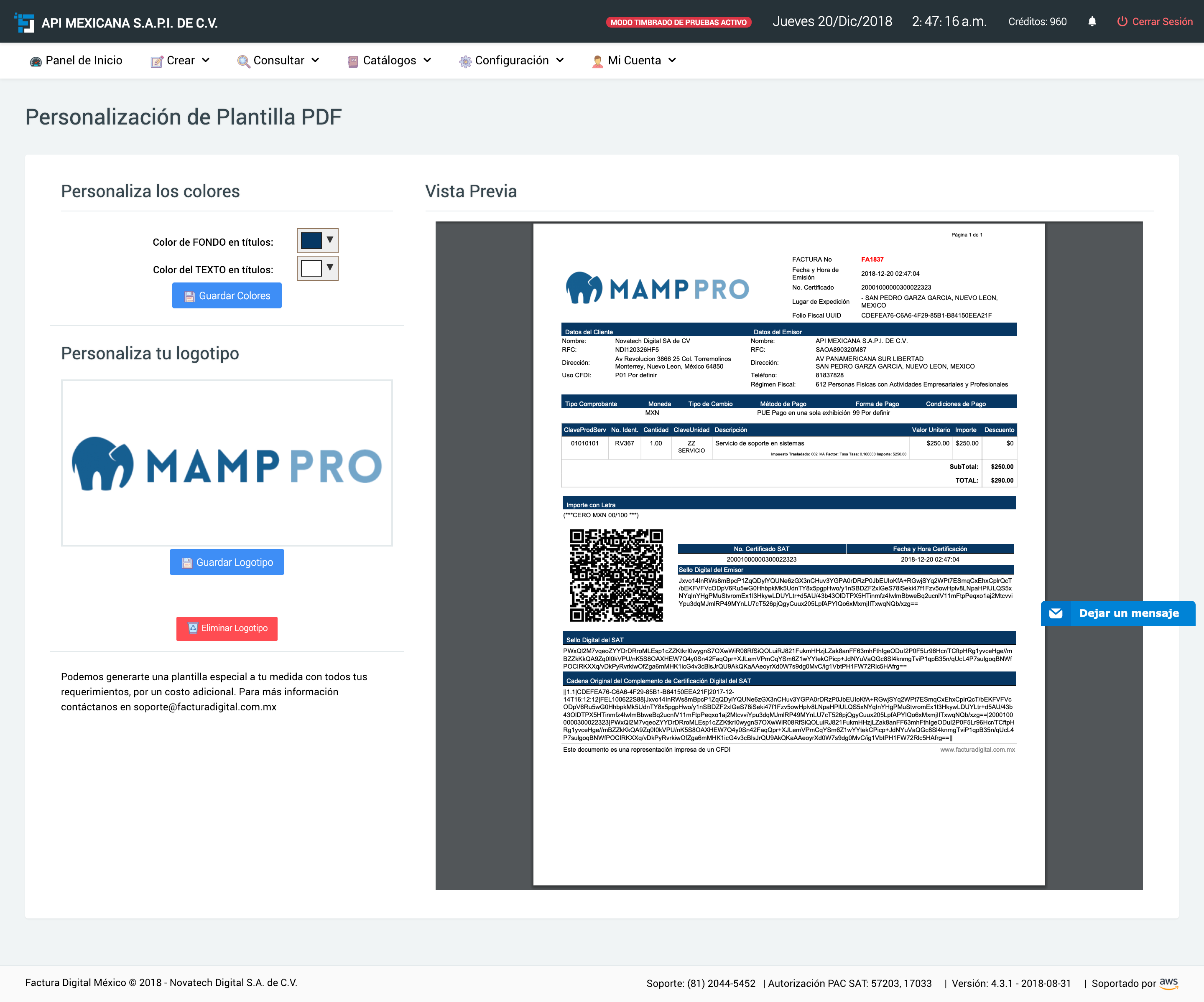Viewport: 1204px width, 1002px height.
Task: Open the notifications bell icon
Action: [1092, 22]
